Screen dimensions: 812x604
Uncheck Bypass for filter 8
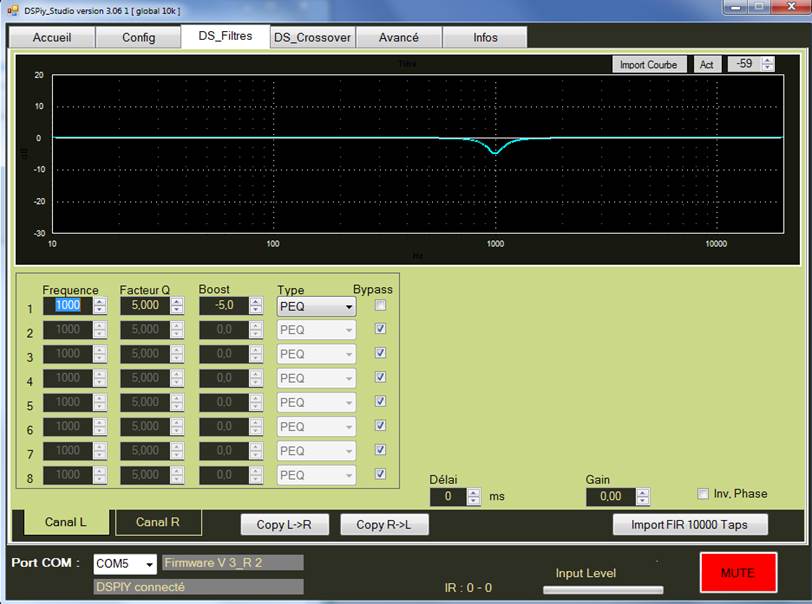click(380, 474)
